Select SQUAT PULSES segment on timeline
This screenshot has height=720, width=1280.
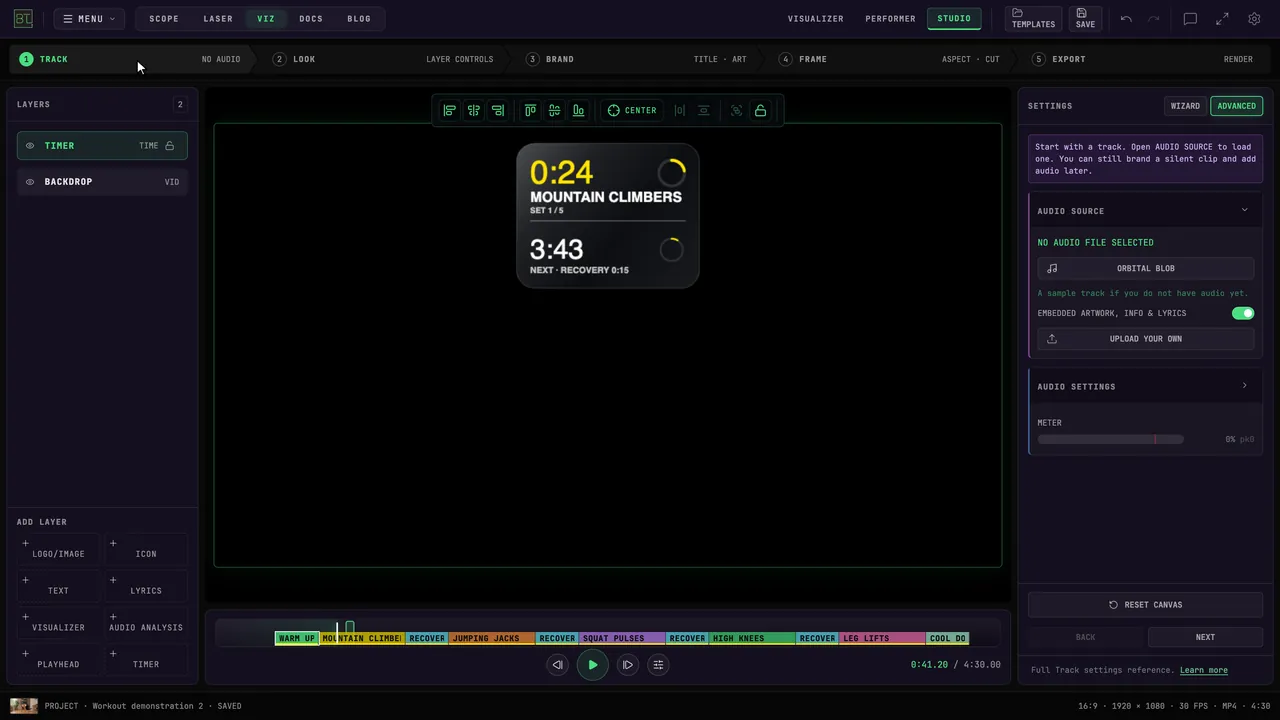click(621, 638)
